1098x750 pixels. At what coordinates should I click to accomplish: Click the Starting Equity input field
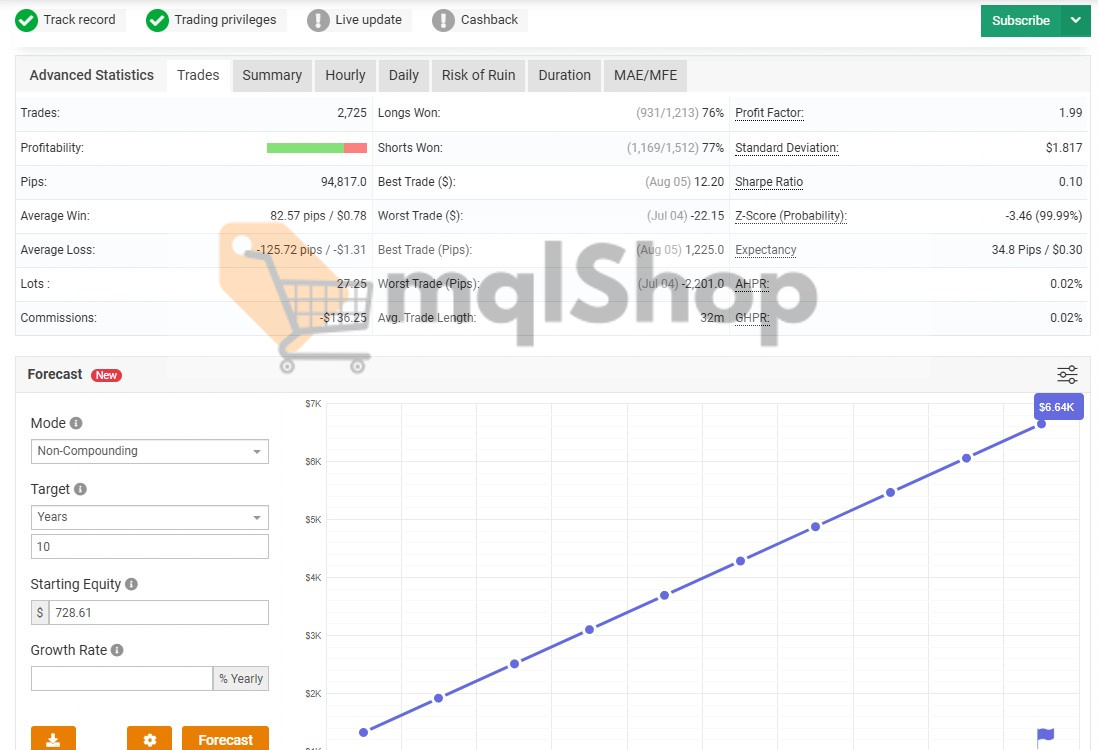(x=160, y=611)
